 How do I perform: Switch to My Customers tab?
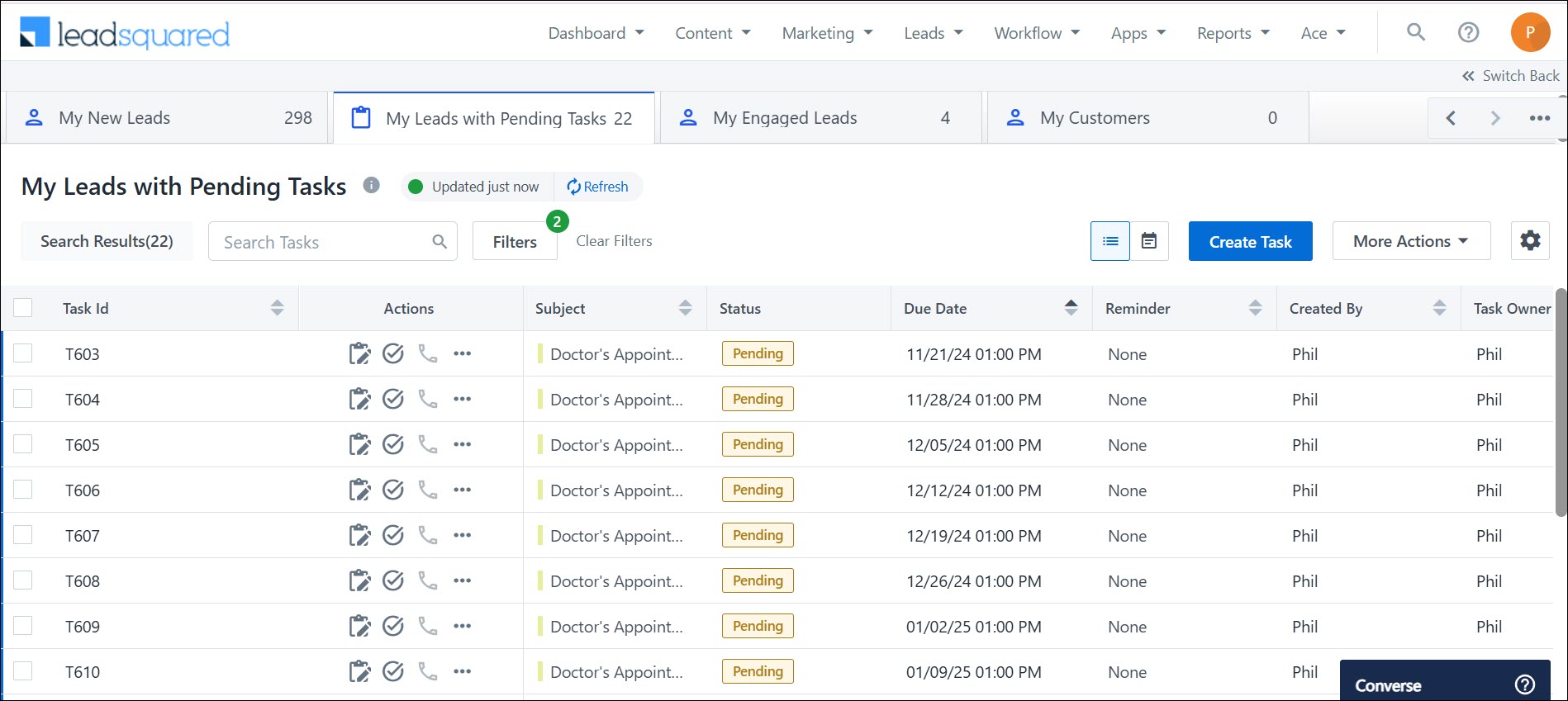(x=1147, y=118)
